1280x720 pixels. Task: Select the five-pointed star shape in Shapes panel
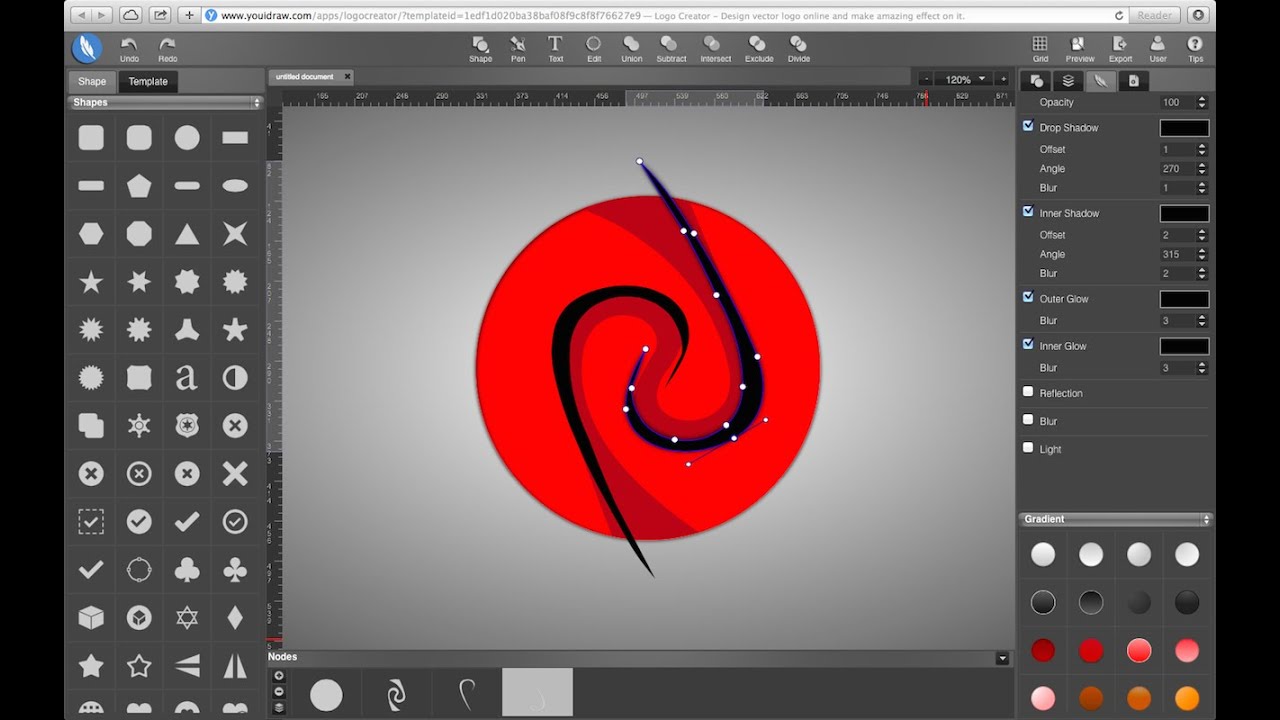coord(90,282)
